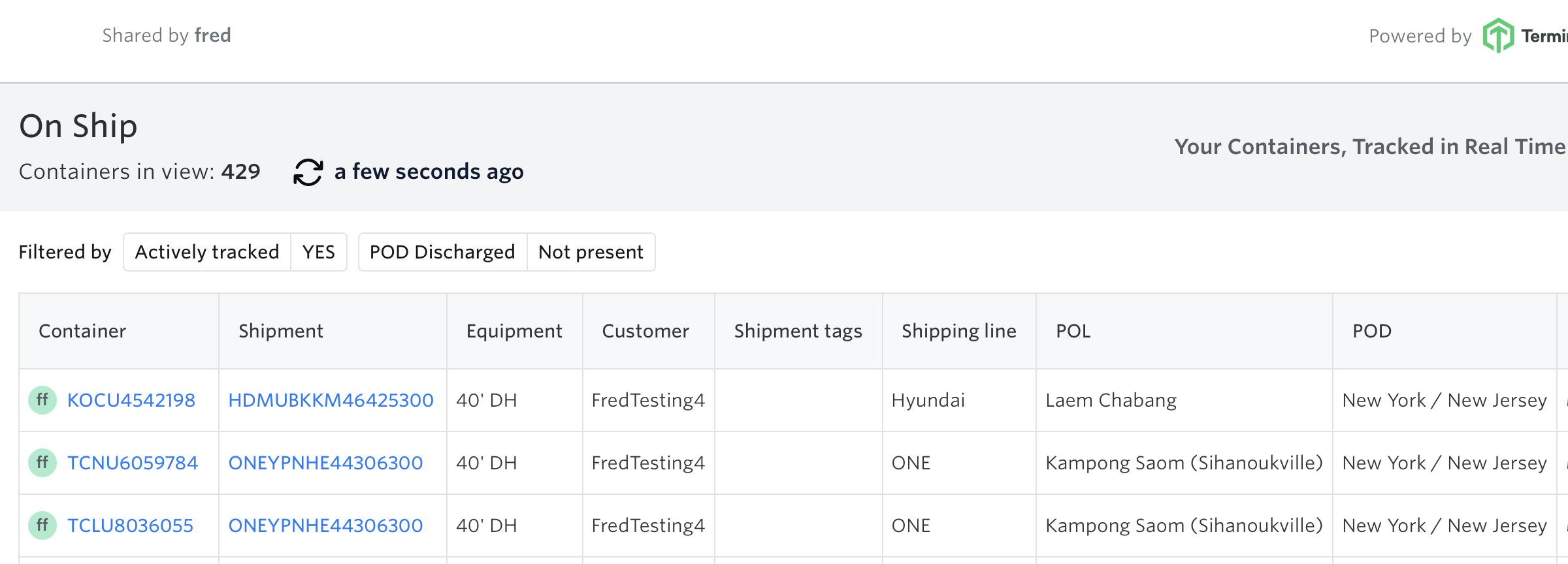Screen dimensions: 1568x564
Task: Click the Actively tracked filter chip
Action: click(207, 252)
